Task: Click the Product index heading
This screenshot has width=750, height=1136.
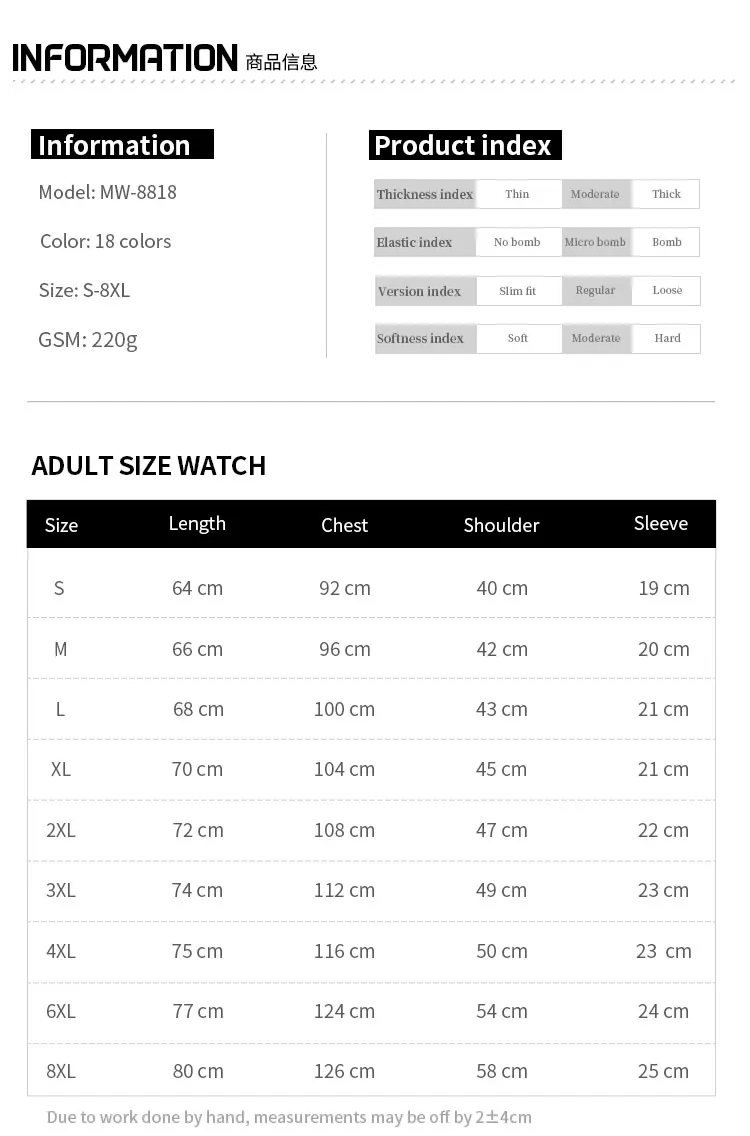Action: [x=463, y=145]
